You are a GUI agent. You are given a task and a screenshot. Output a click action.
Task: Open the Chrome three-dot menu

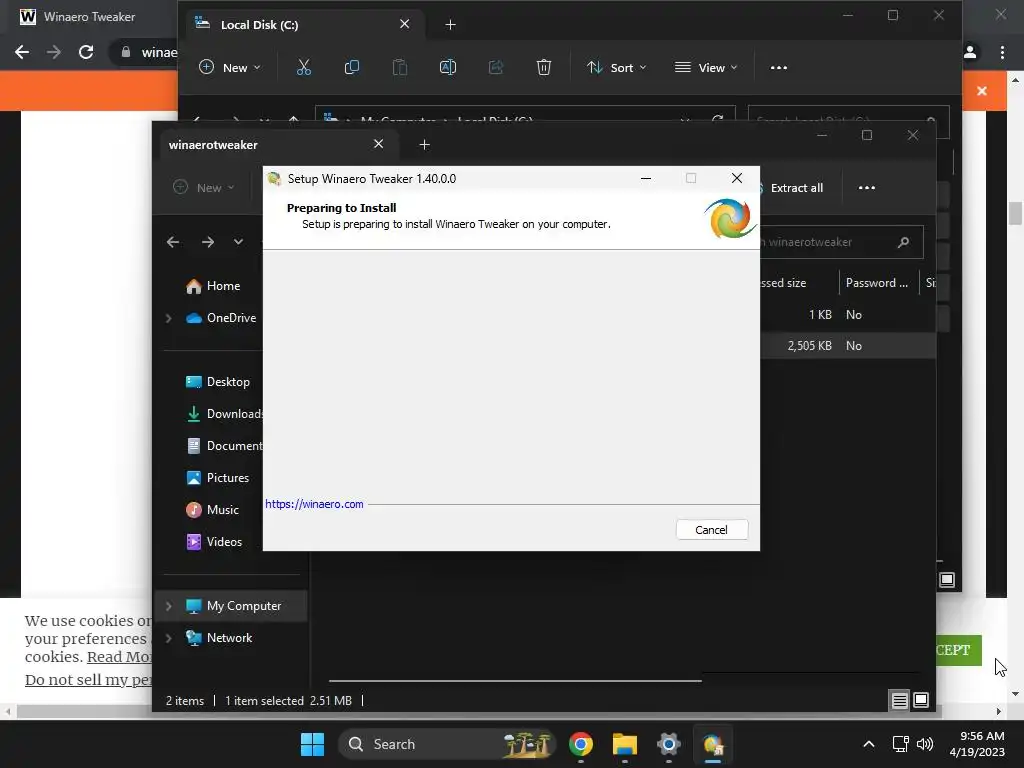(1002, 52)
